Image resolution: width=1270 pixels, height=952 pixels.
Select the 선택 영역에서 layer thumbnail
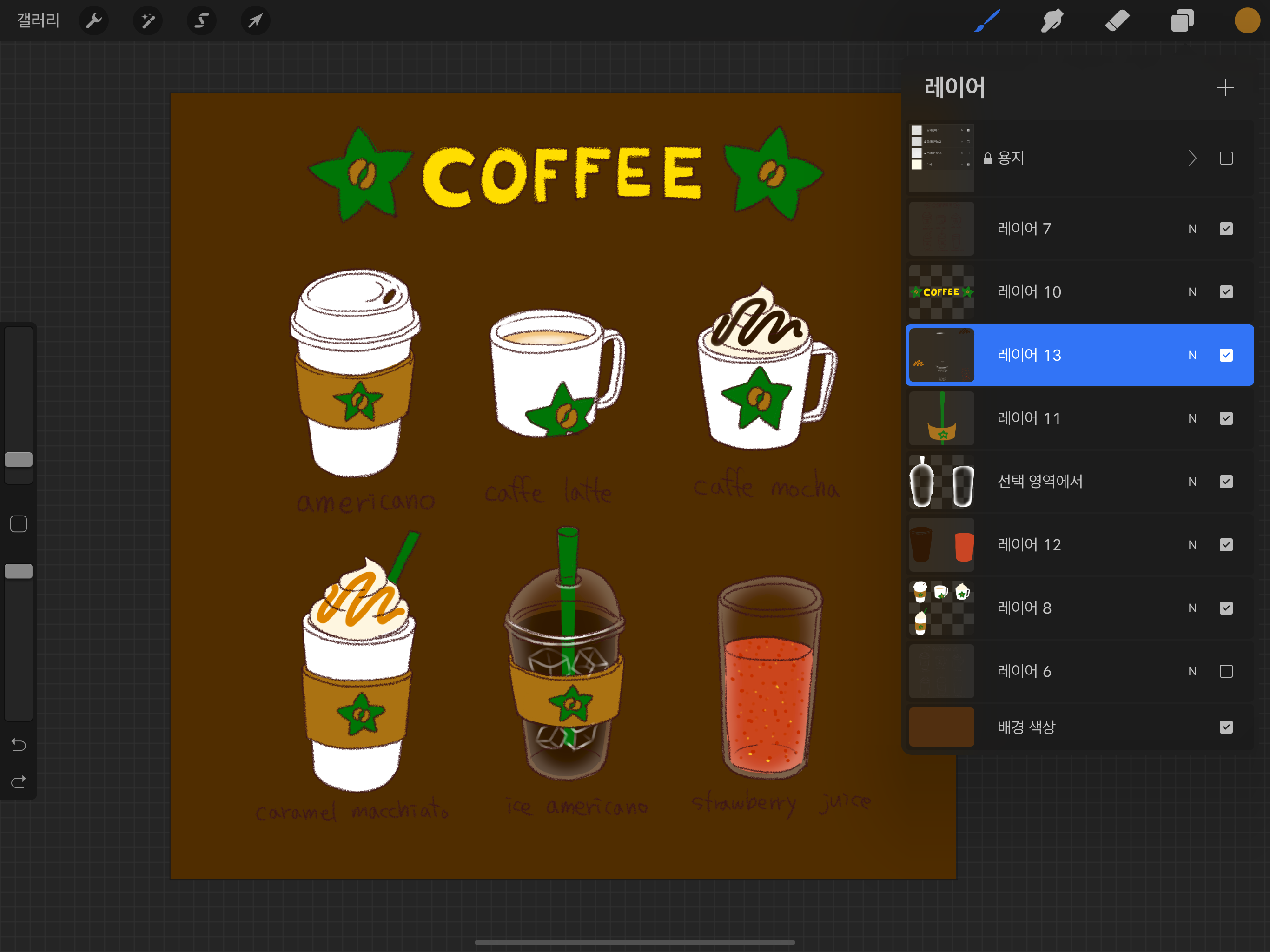click(x=942, y=481)
